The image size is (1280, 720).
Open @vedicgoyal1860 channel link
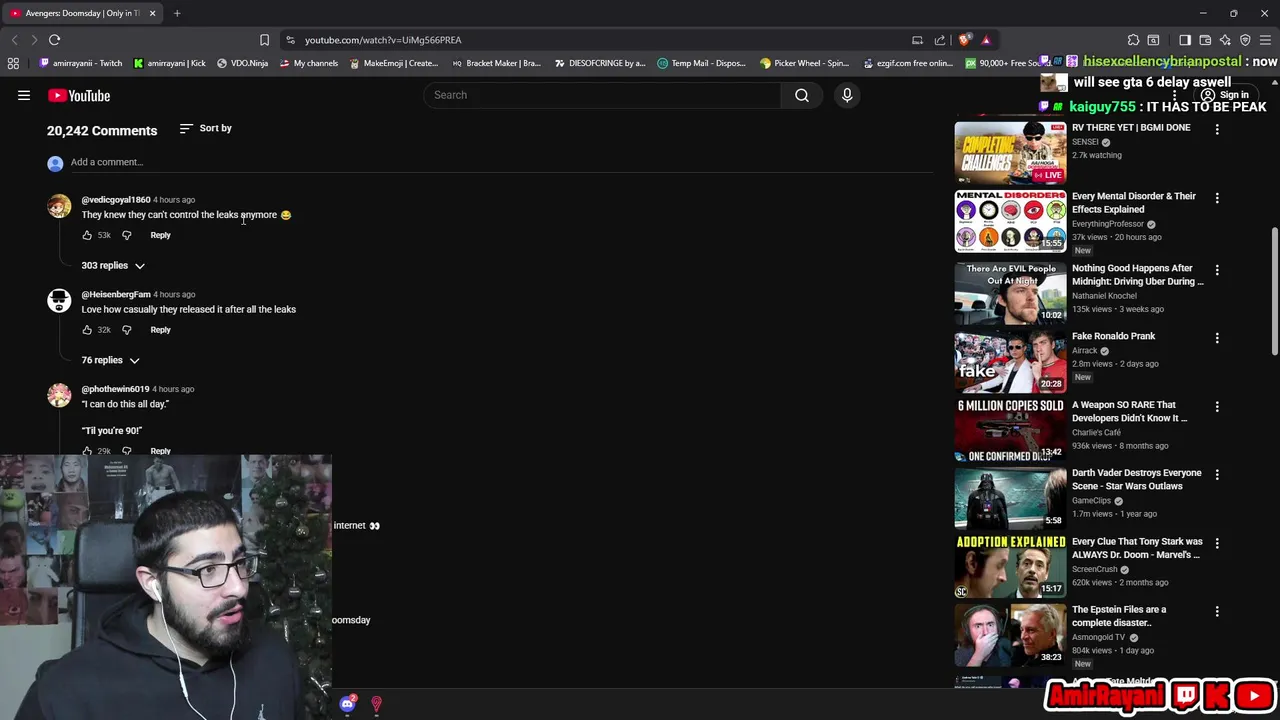[x=116, y=200]
